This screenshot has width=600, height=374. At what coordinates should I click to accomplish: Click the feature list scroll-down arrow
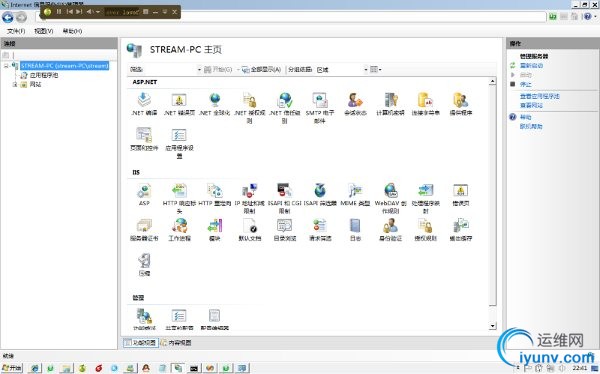click(492, 326)
